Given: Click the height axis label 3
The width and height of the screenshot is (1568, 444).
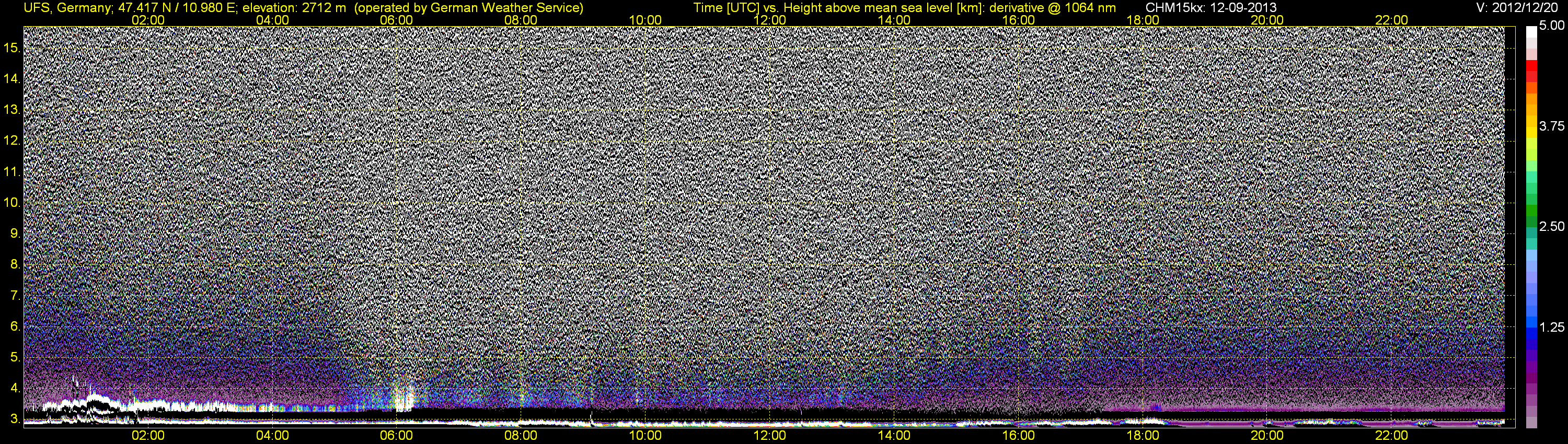Looking at the screenshot, I should [x=15, y=419].
